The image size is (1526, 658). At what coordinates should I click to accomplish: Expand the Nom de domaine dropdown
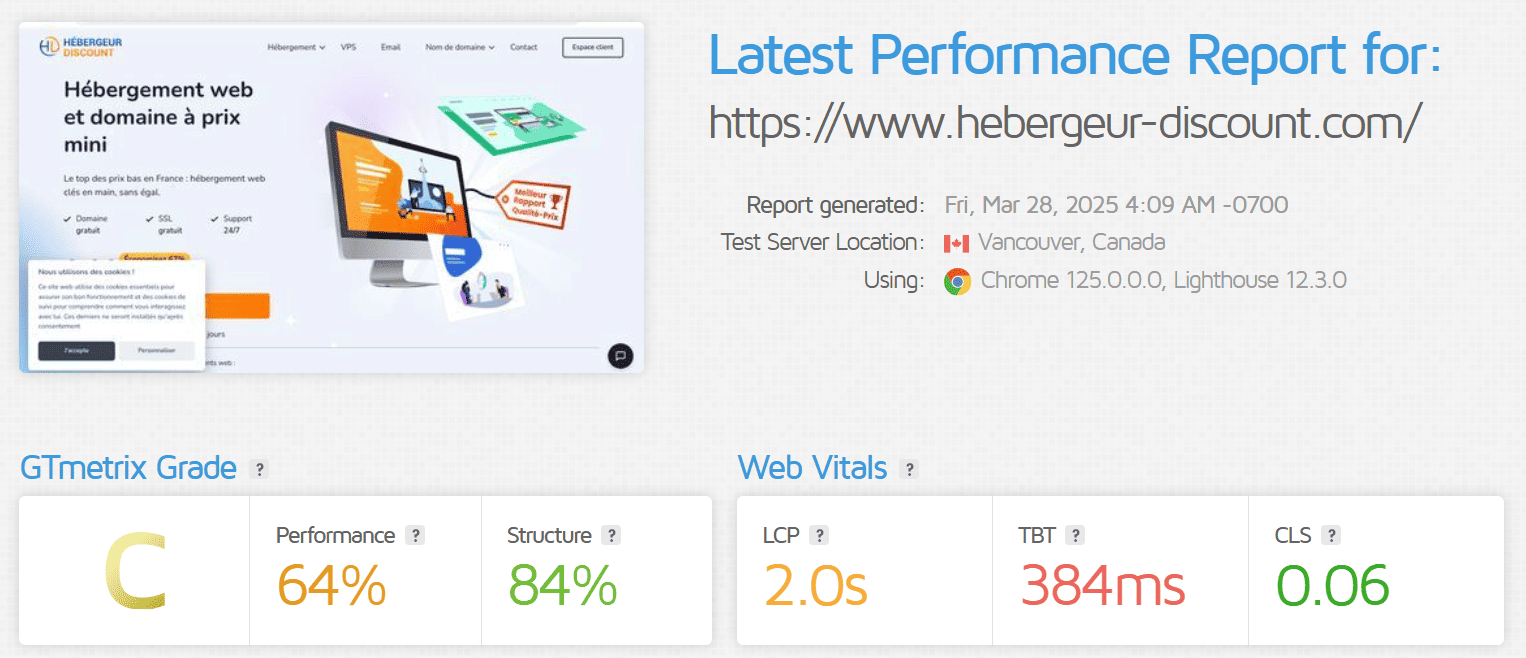click(x=460, y=47)
